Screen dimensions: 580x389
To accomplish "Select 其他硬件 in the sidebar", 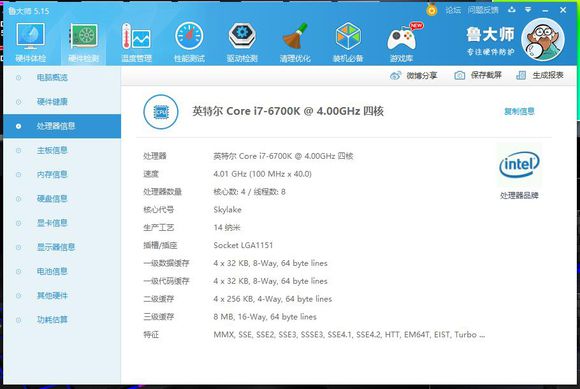I will coord(62,295).
